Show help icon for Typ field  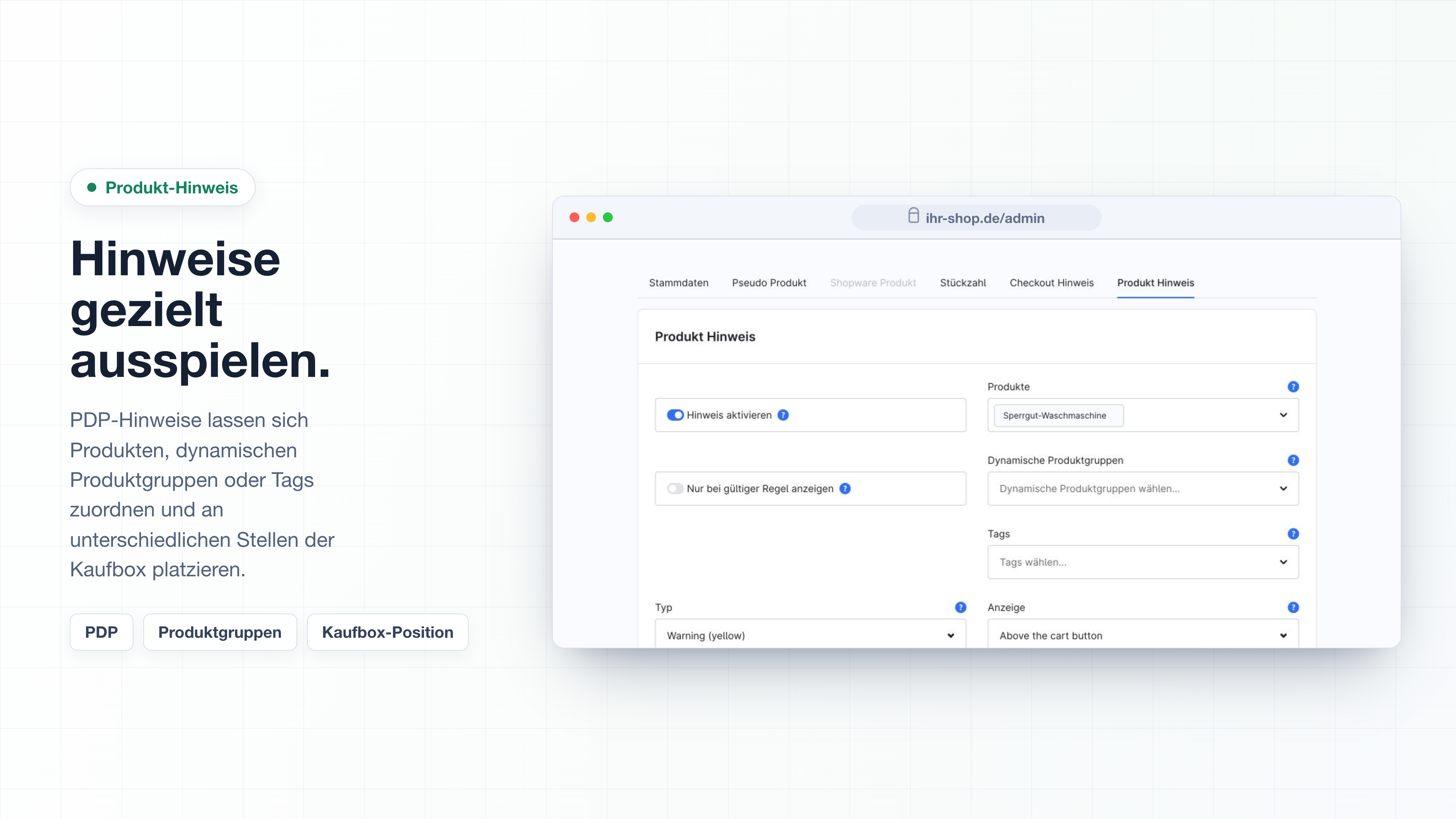coord(960,607)
